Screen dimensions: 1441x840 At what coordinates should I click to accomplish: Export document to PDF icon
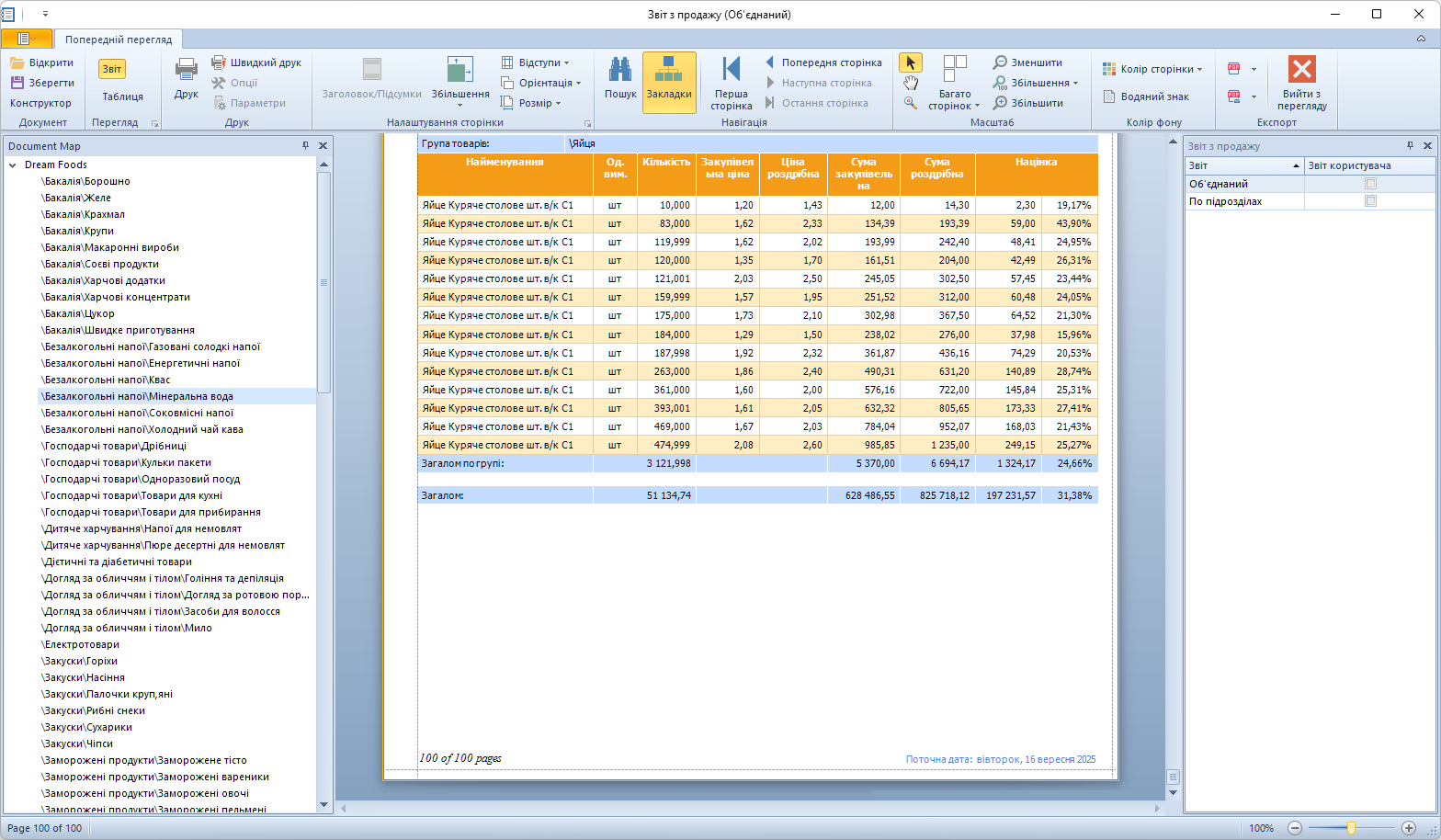(1233, 69)
